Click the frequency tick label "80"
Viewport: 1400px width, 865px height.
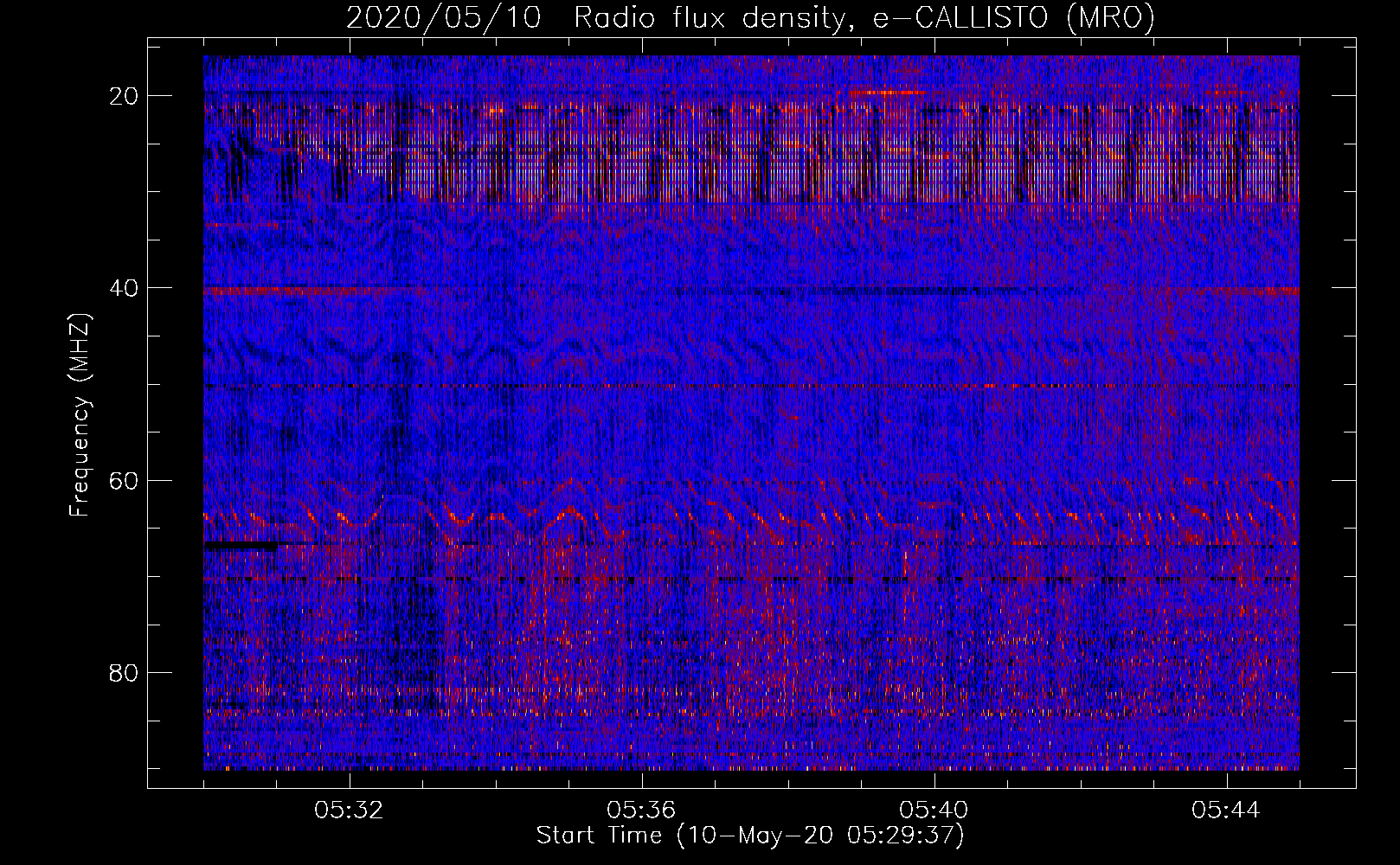point(125,672)
